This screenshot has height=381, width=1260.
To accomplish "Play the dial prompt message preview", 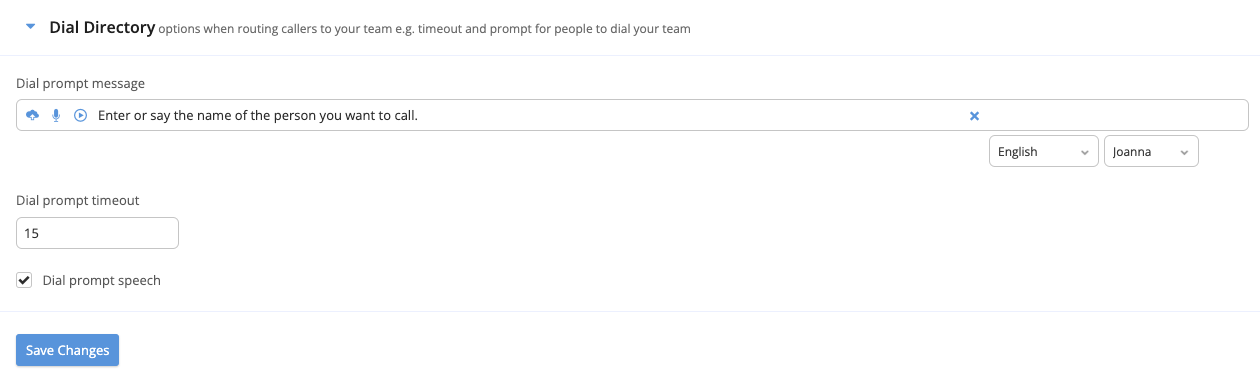I will [81, 116].
